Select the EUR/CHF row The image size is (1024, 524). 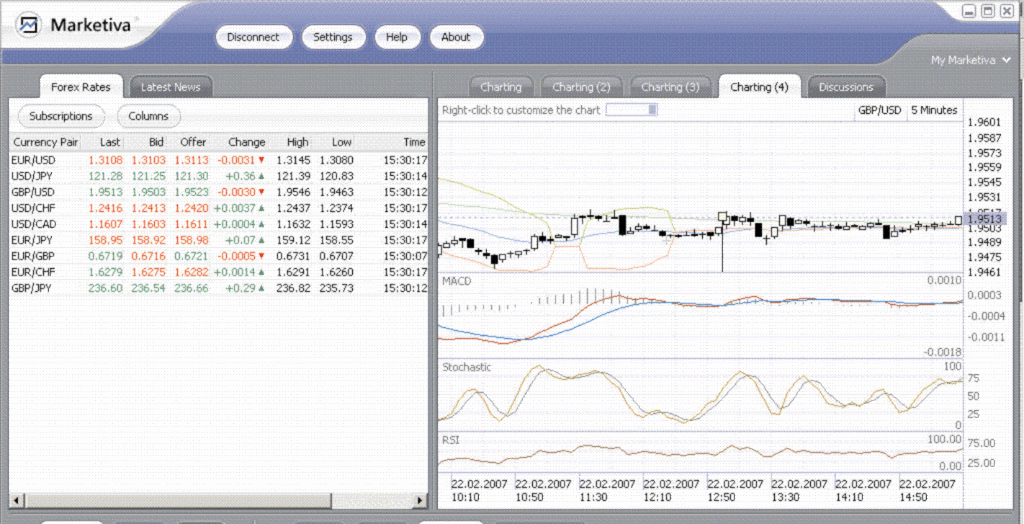click(219, 272)
